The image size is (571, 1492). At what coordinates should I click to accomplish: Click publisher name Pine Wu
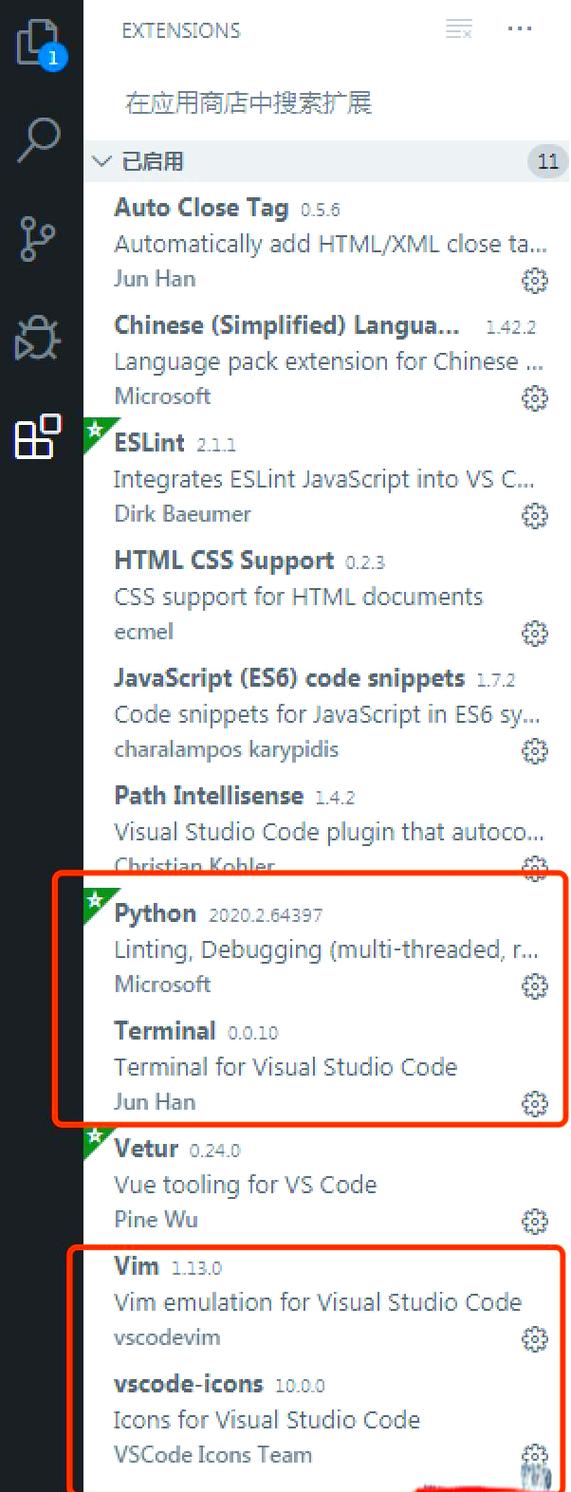click(x=156, y=1220)
